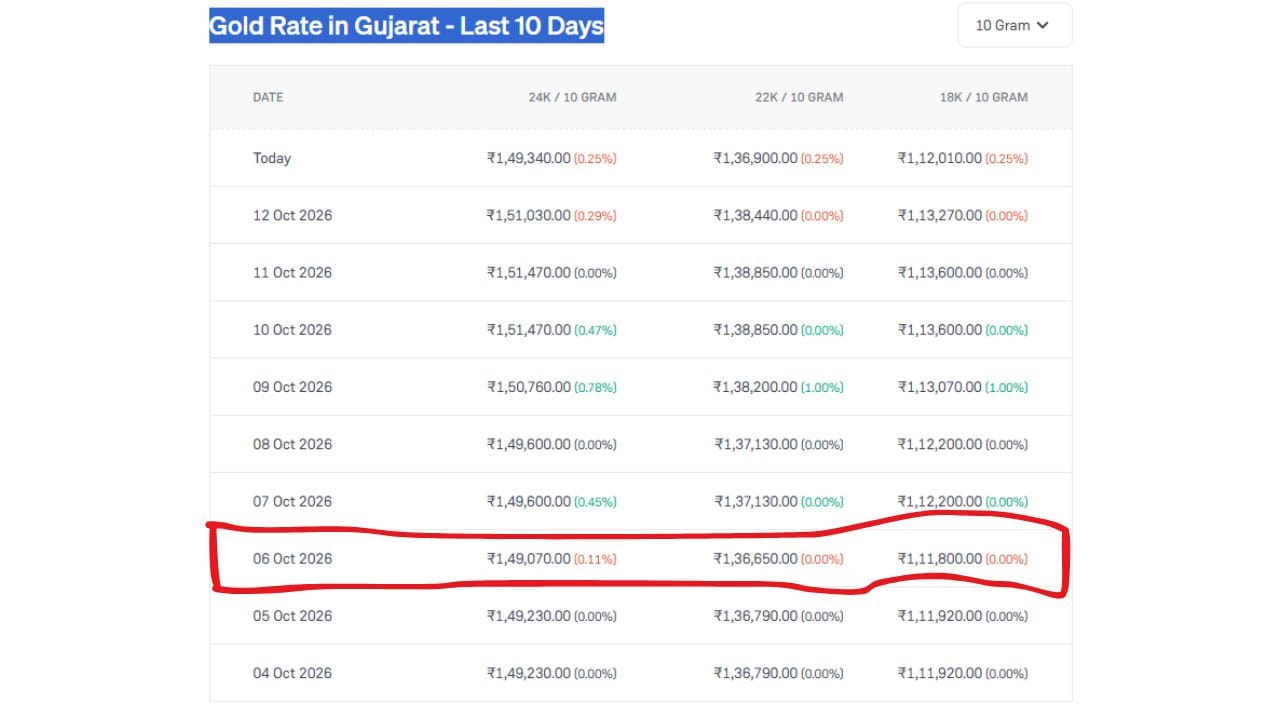Click Today's 18K price ₹1,12,010.00

tap(940, 158)
